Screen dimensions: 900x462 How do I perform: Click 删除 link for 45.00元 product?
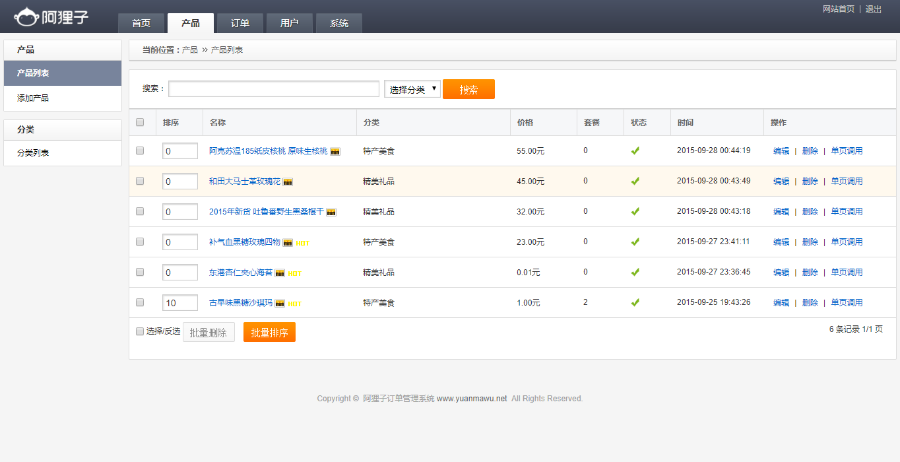coord(809,181)
